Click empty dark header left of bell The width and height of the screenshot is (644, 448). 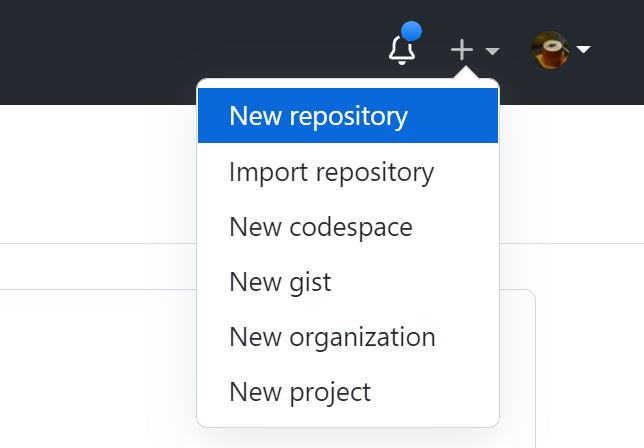click(x=185, y=51)
